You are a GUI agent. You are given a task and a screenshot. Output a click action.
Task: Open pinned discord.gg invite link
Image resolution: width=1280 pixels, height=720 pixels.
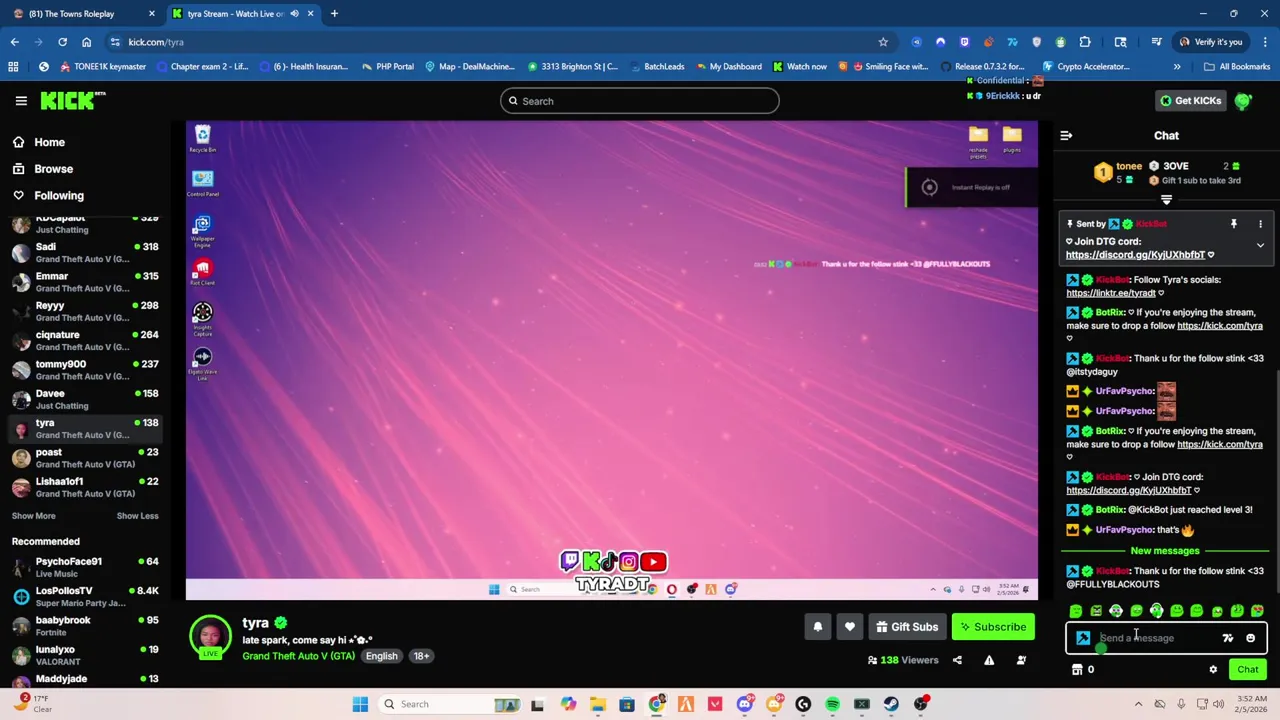(x=1135, y=255)
